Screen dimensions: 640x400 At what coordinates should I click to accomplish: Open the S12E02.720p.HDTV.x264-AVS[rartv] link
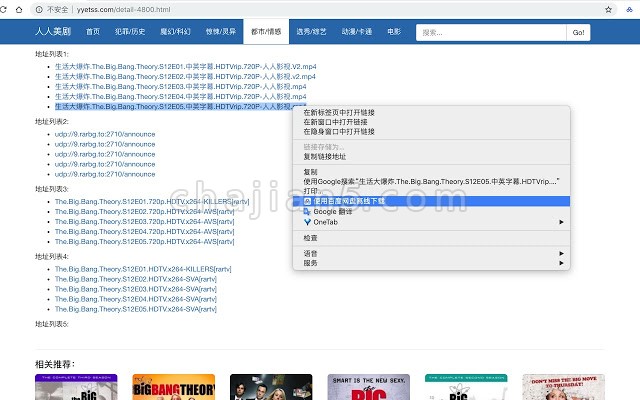click(x=144, y=212)
